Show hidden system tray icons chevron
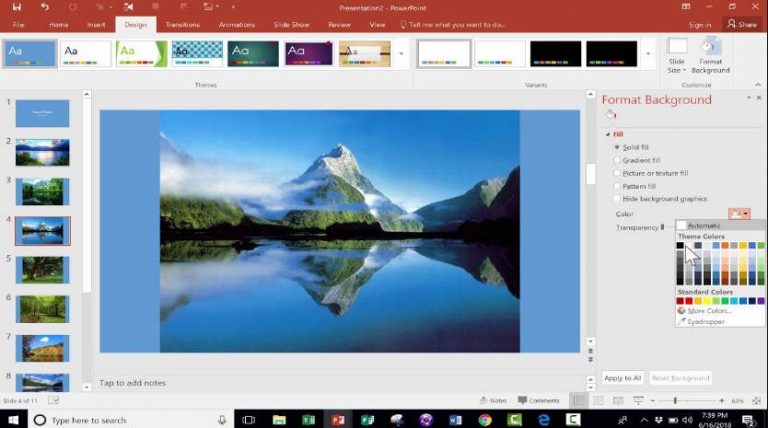The height and width of the screenshot is (428, 768). (x=644, y=420)
